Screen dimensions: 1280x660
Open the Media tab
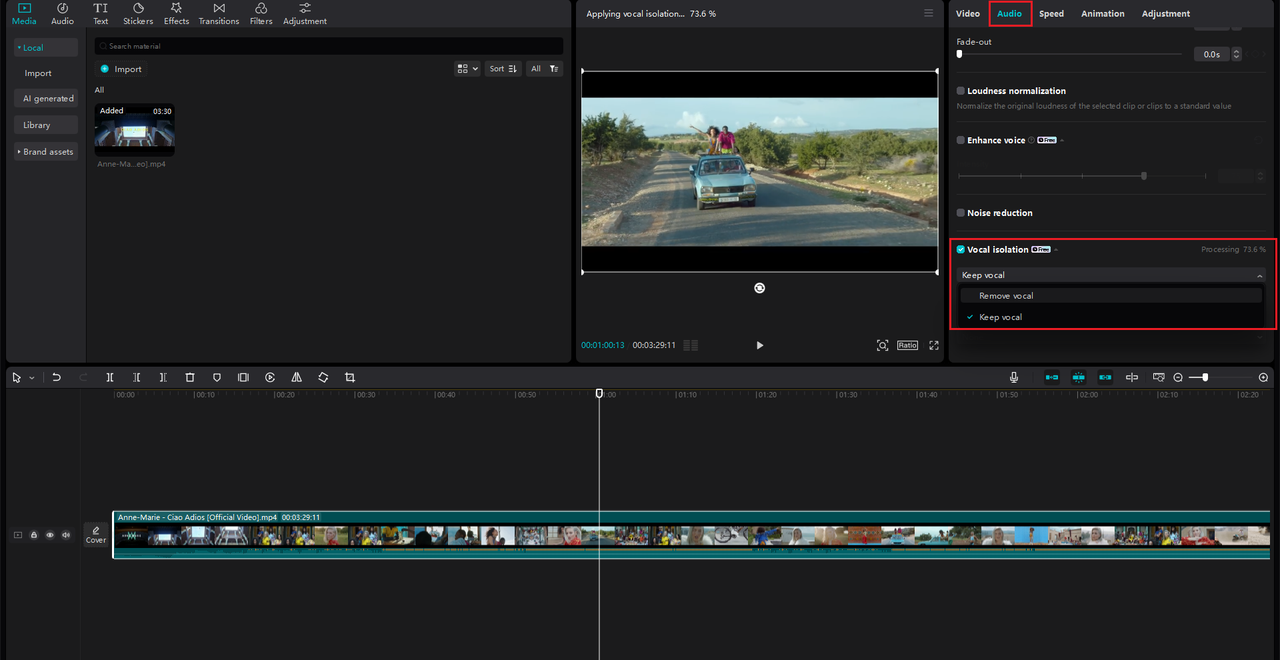point(24,14)
